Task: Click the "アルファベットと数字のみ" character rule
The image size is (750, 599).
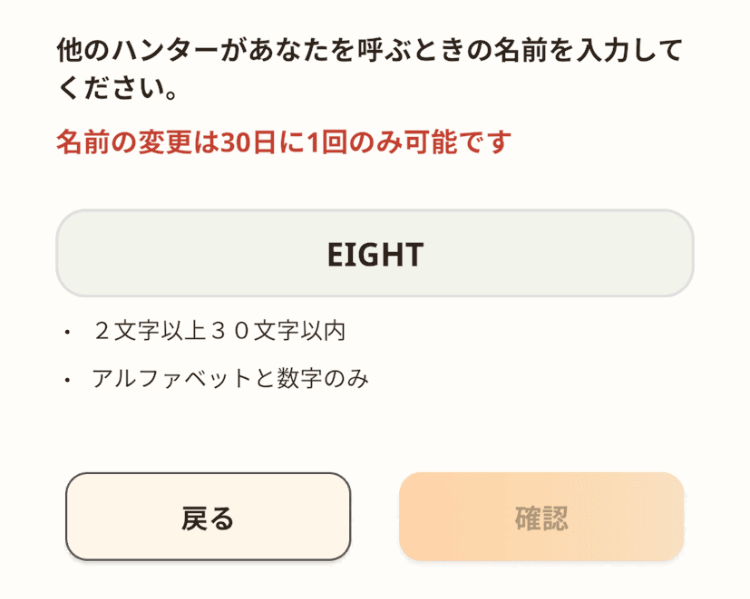Action: [x=230, y=379]
